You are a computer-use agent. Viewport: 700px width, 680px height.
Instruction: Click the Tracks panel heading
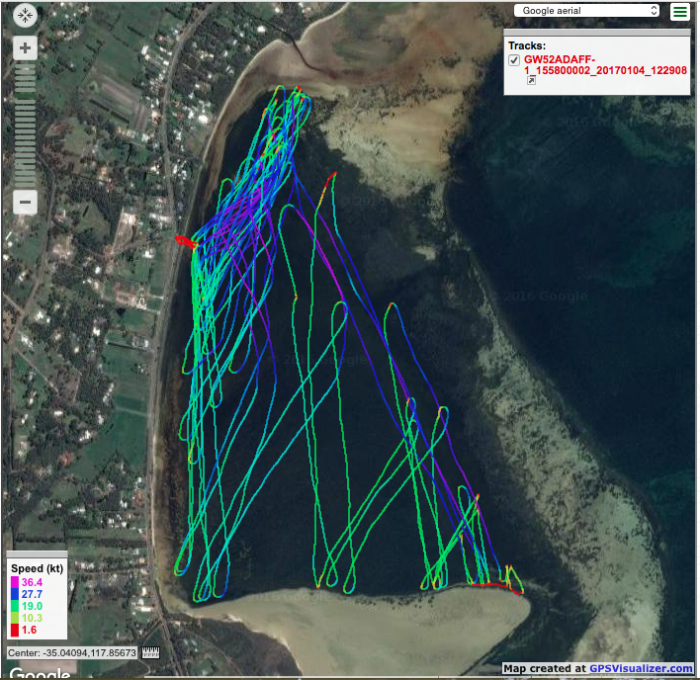526,46
